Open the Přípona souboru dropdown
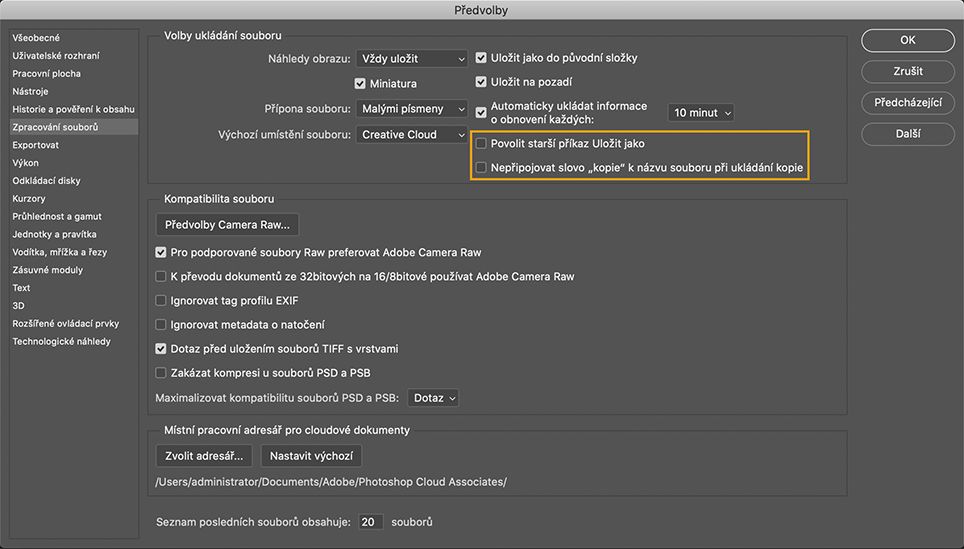Viewport: 964px width, 549px height. 411,108
